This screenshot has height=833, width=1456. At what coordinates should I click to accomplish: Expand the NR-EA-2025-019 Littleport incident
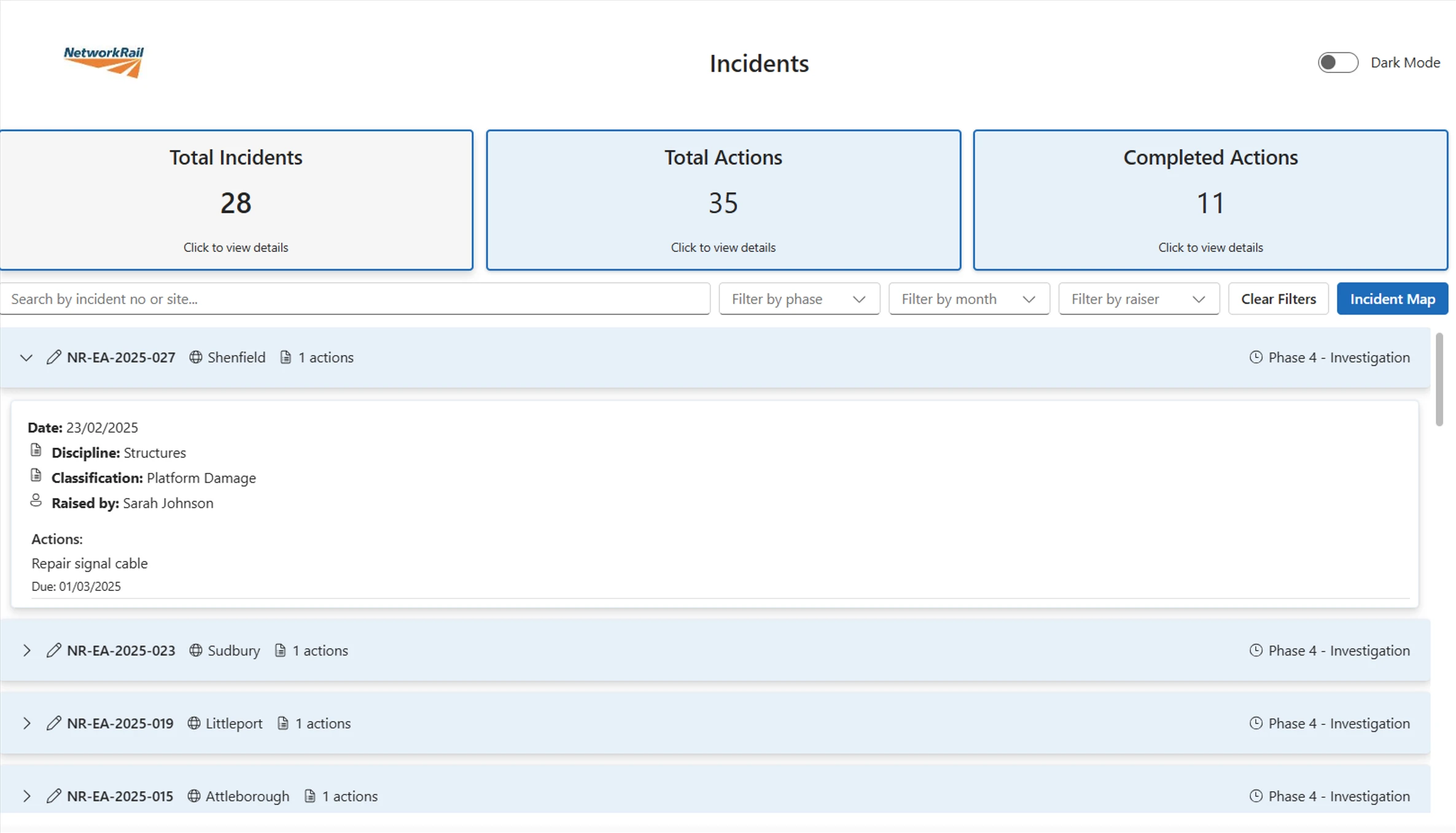pos(26,723)
